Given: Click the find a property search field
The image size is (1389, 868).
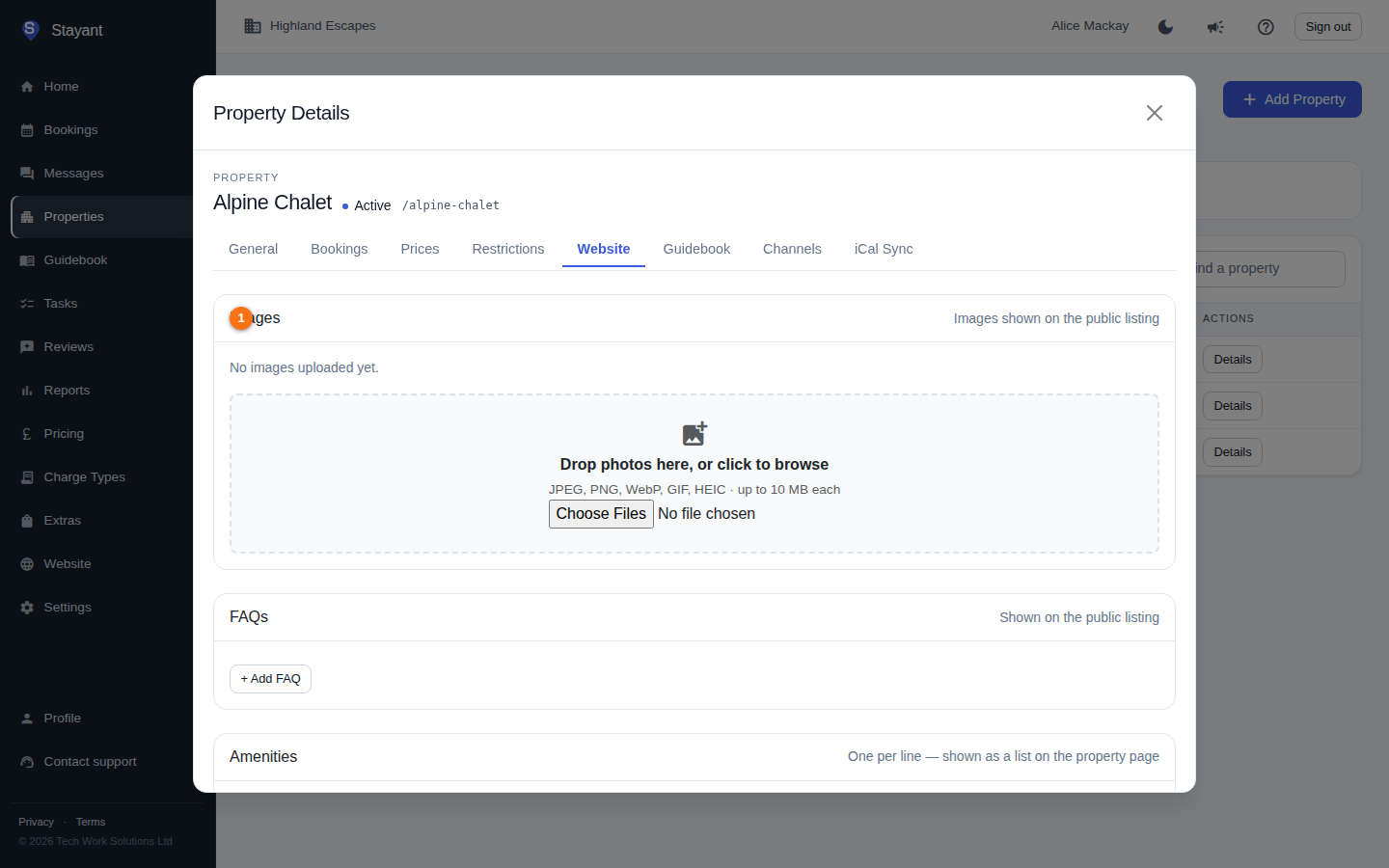Looking at the screenshot, I should 1271,269.
